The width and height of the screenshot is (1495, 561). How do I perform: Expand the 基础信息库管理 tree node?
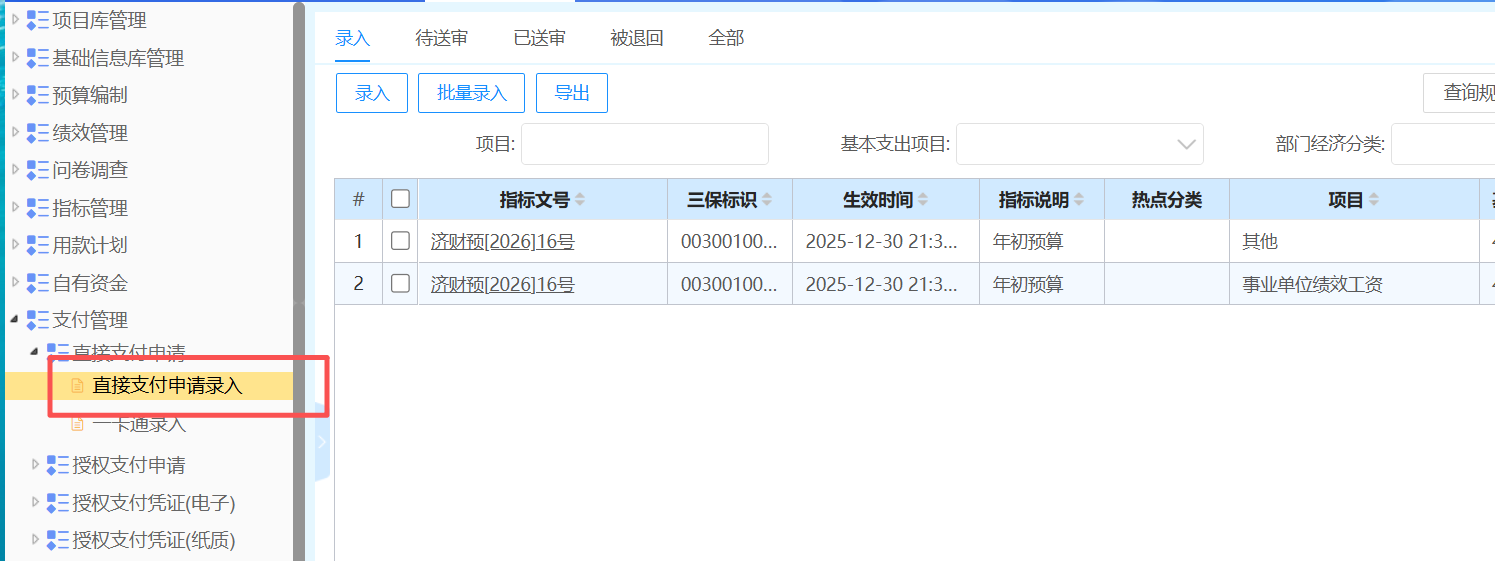tap(15, 58)
